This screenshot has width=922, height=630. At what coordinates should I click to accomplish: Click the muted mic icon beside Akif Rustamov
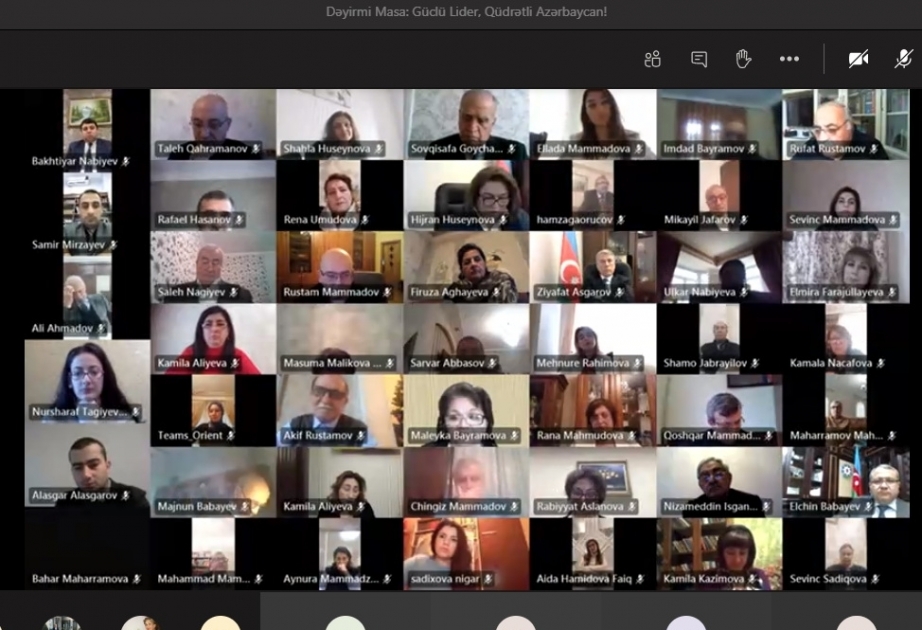[360, 436]
